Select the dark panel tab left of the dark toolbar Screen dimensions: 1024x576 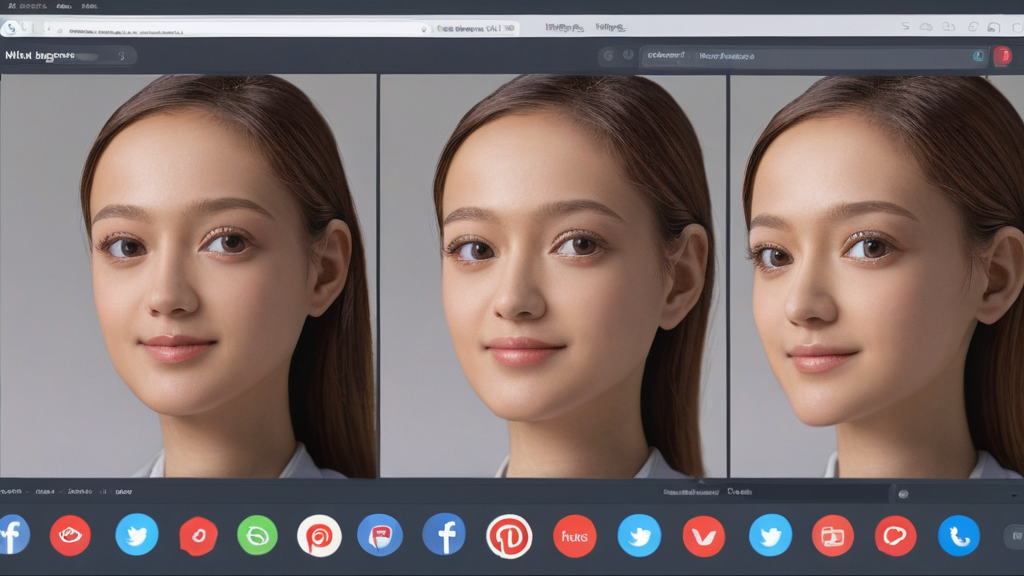[x=68, y=56]
